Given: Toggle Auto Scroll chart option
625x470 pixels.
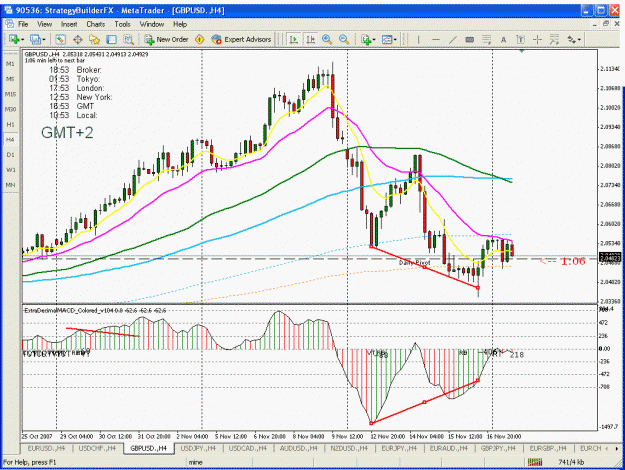Looking at the screenshot, I should pos(294,39).
